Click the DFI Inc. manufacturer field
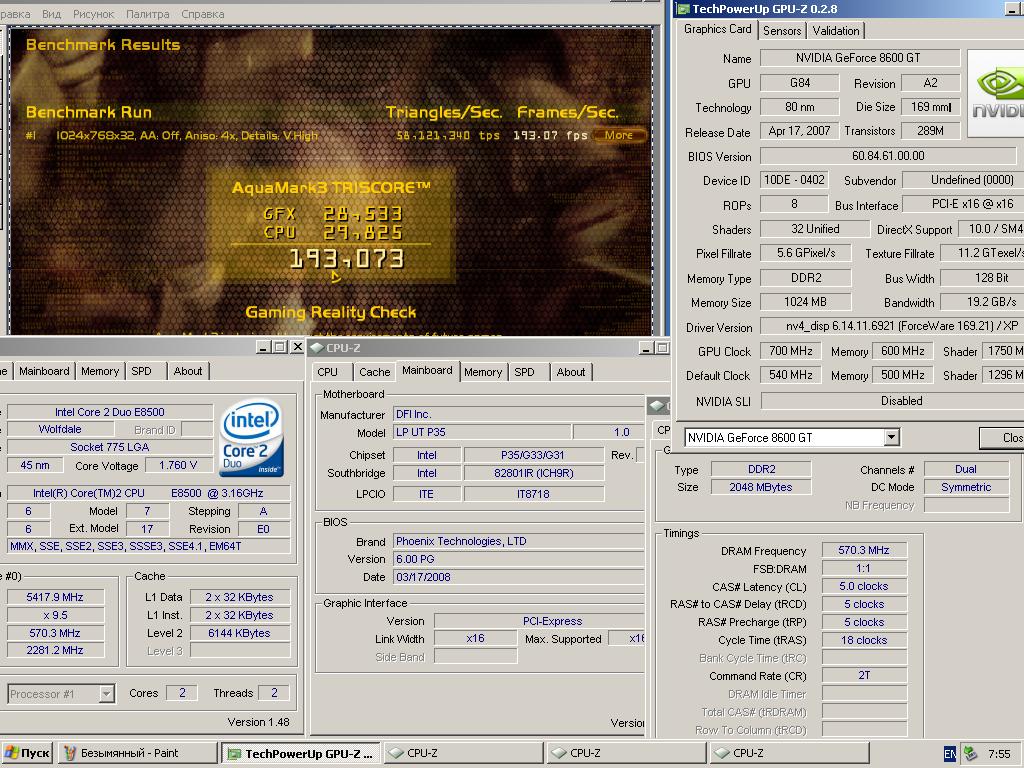The image size is (1024, 768). (x=519, y=414)
